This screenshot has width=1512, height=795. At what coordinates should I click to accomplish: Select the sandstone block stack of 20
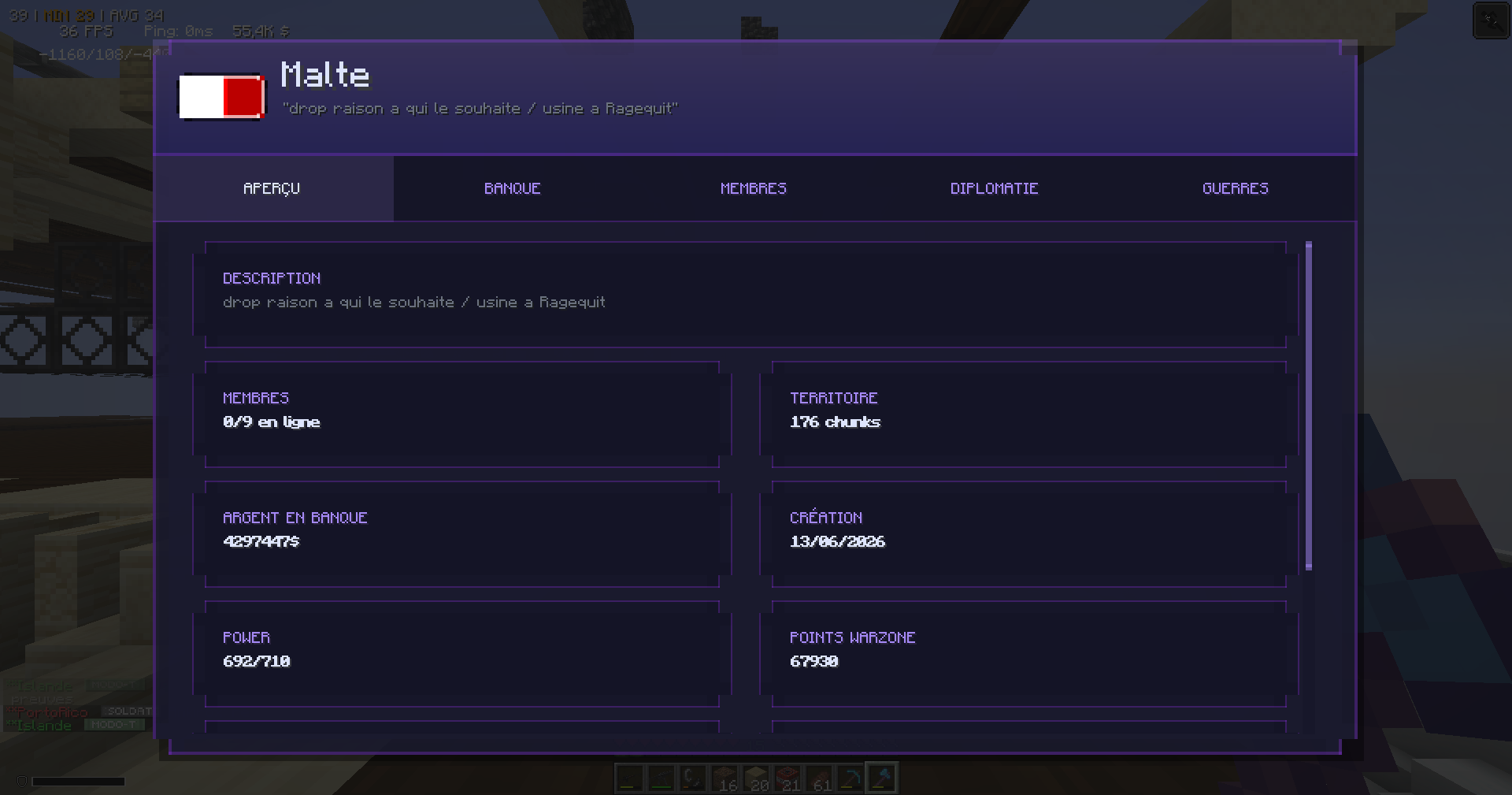(x=756, y=778)
